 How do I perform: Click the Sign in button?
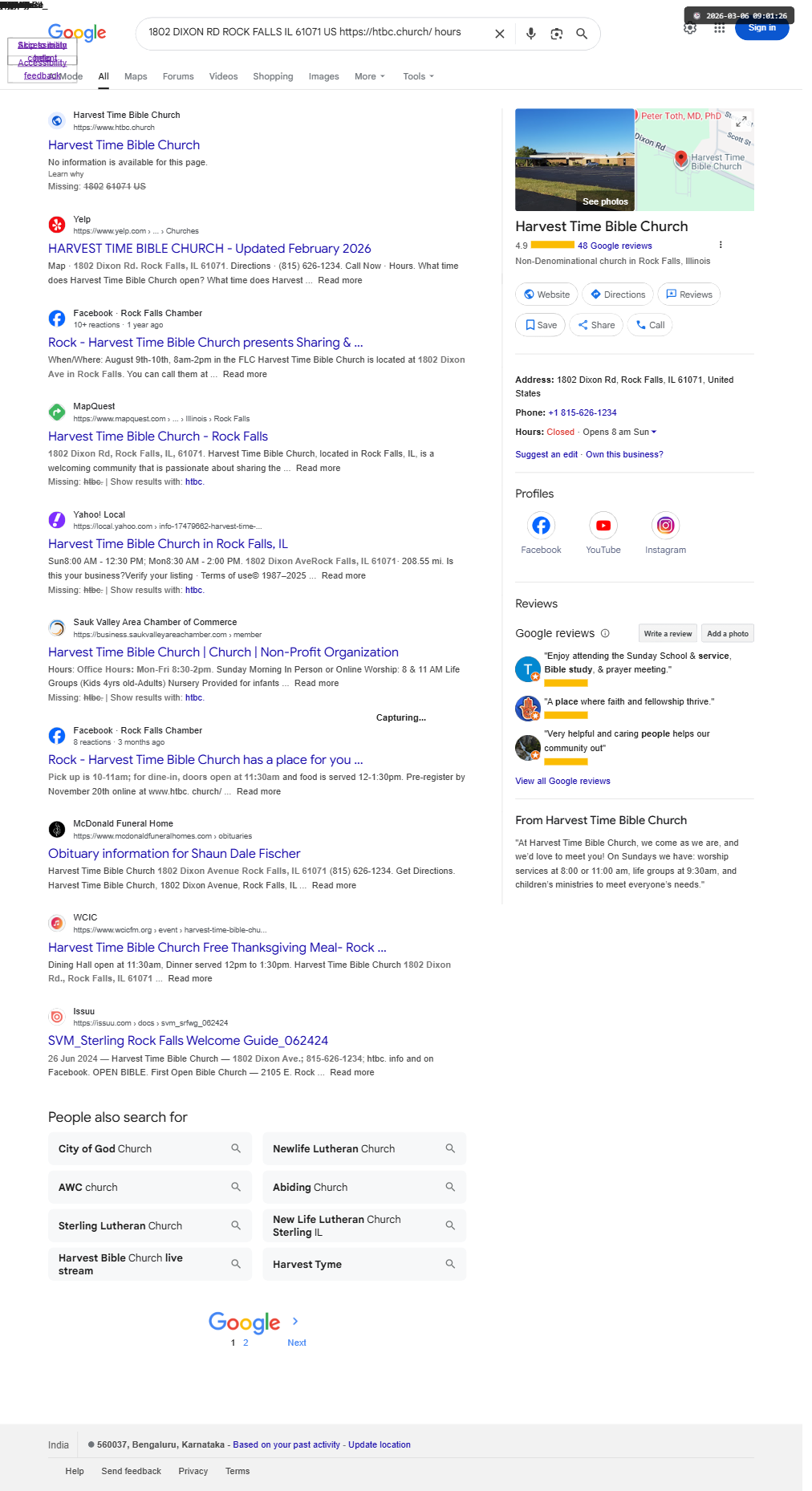coord(762,28)
